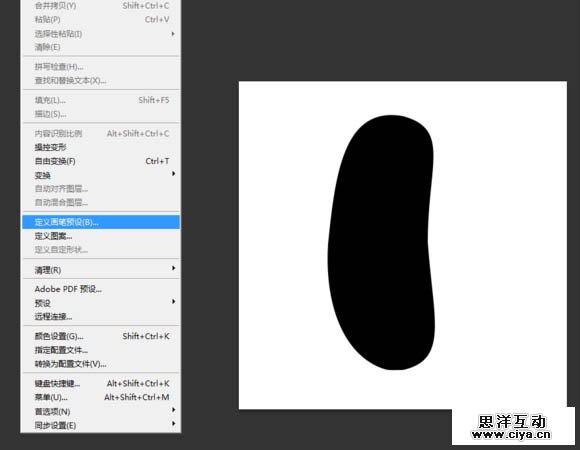The width and height of the screenshot is (580, 450).
Task: Open 远程连接 from the menu
Action: pyautogui.click(x=101, y=317)
